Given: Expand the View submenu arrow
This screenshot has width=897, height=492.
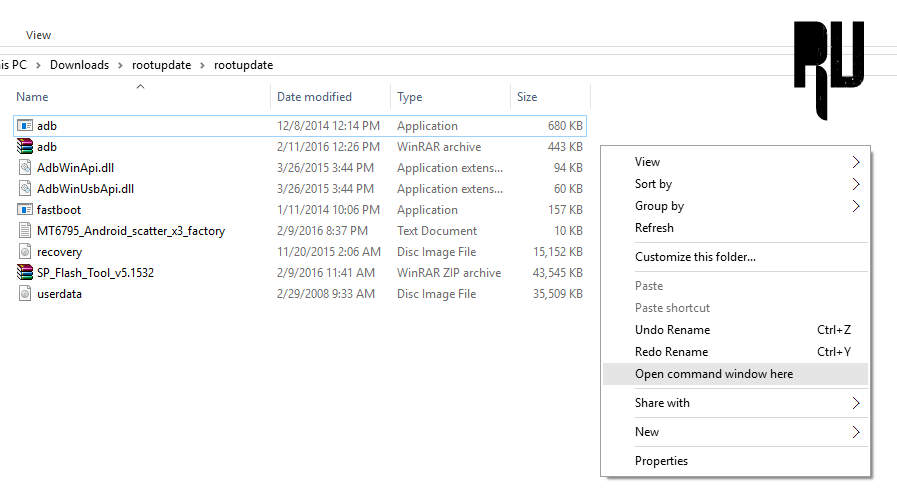Looking at the screenshot, I should point(855,162).
